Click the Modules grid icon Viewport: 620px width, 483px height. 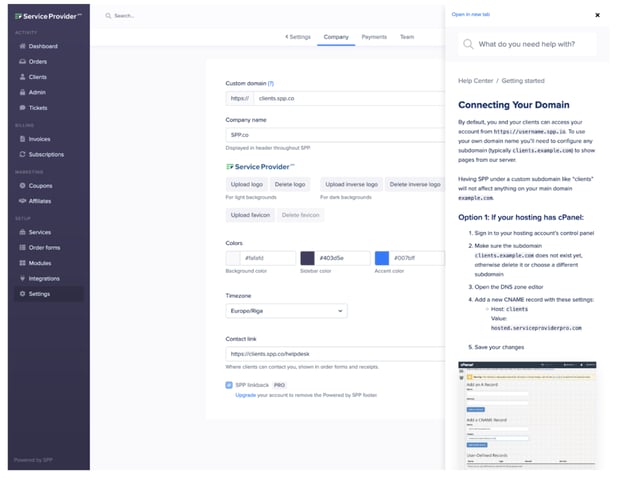(23, 263)
